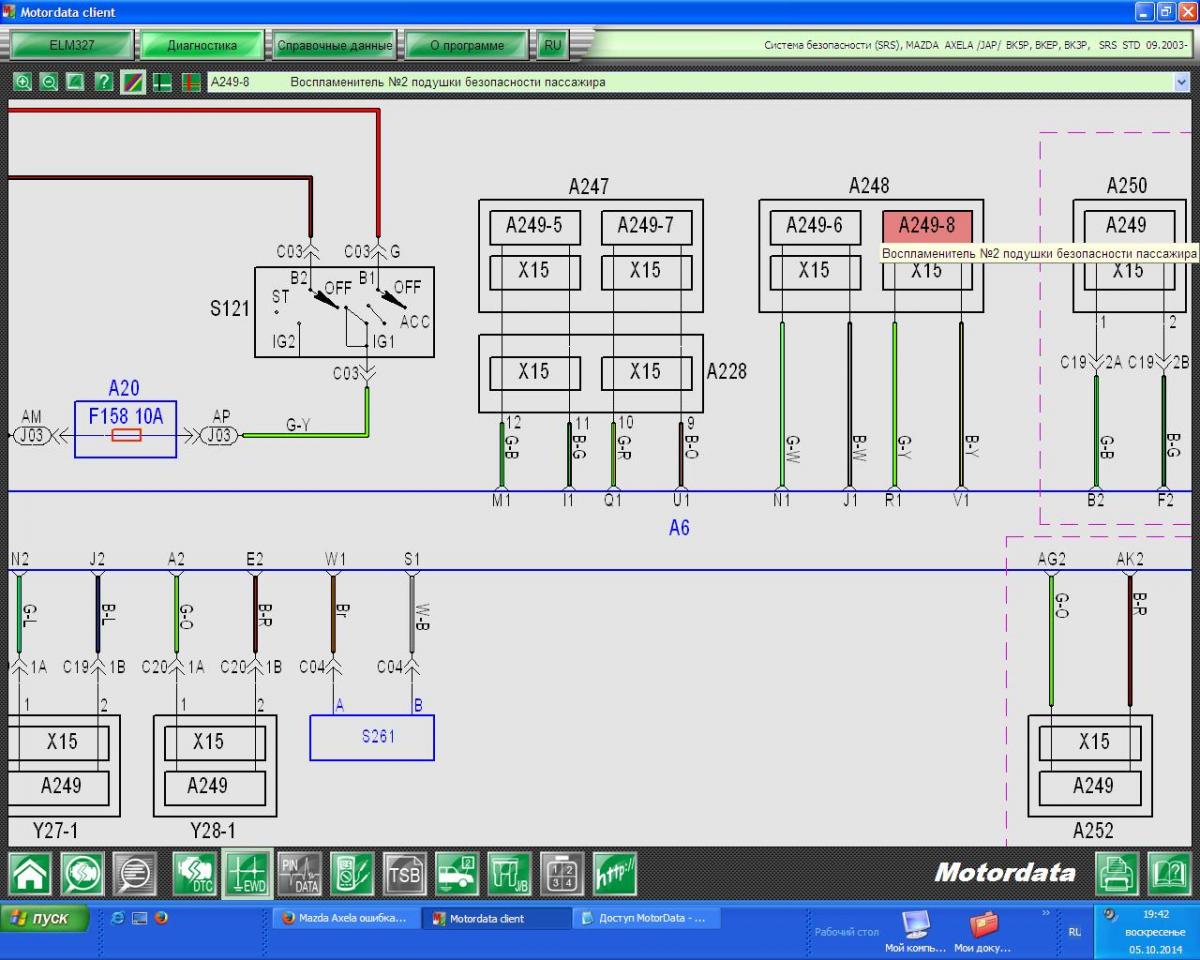Click the ELM327 button

point(71,45)
